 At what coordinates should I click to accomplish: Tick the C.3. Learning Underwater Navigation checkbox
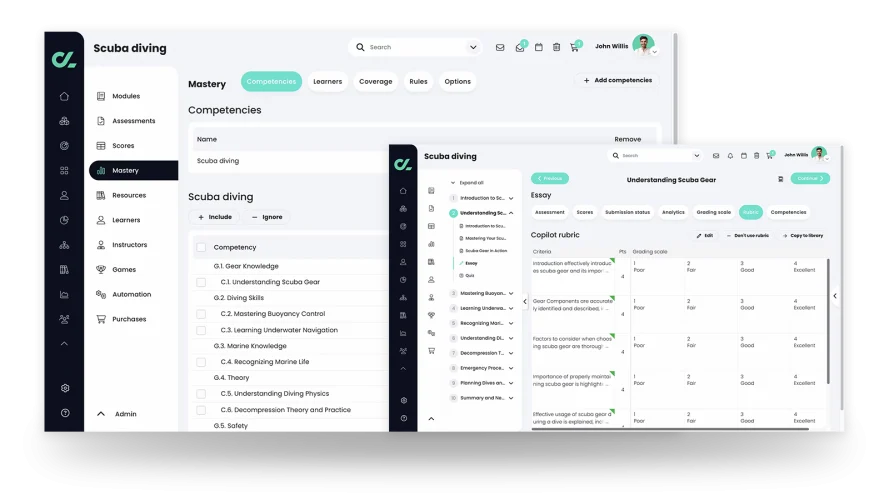coord(201,330)
